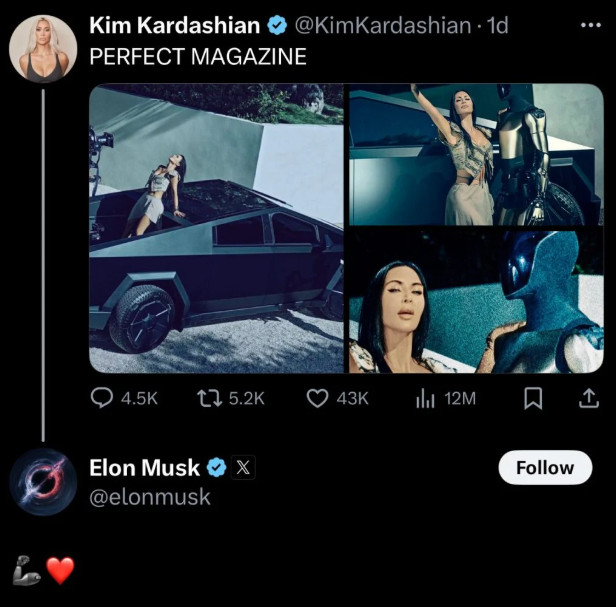Click Elon Musk's black hole avatar
Screen dimensions: 616x607
coord(43,481)
